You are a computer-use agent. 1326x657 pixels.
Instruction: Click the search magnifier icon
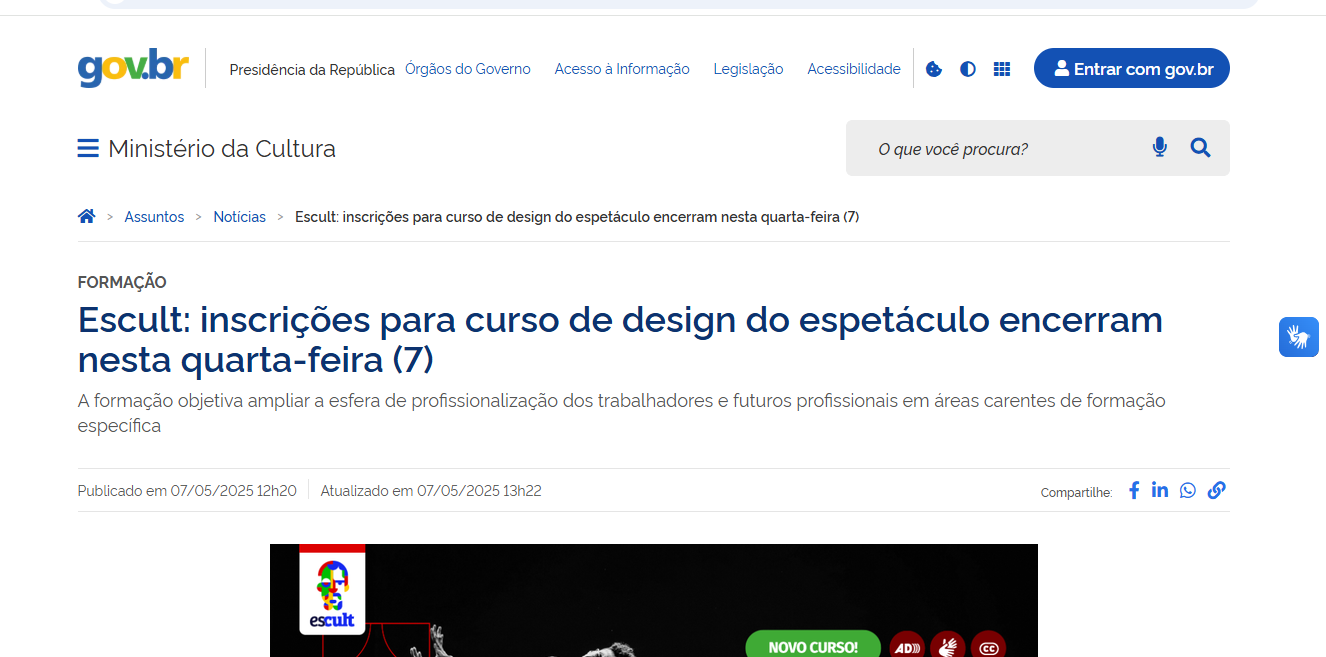(x=1201, y=148)
